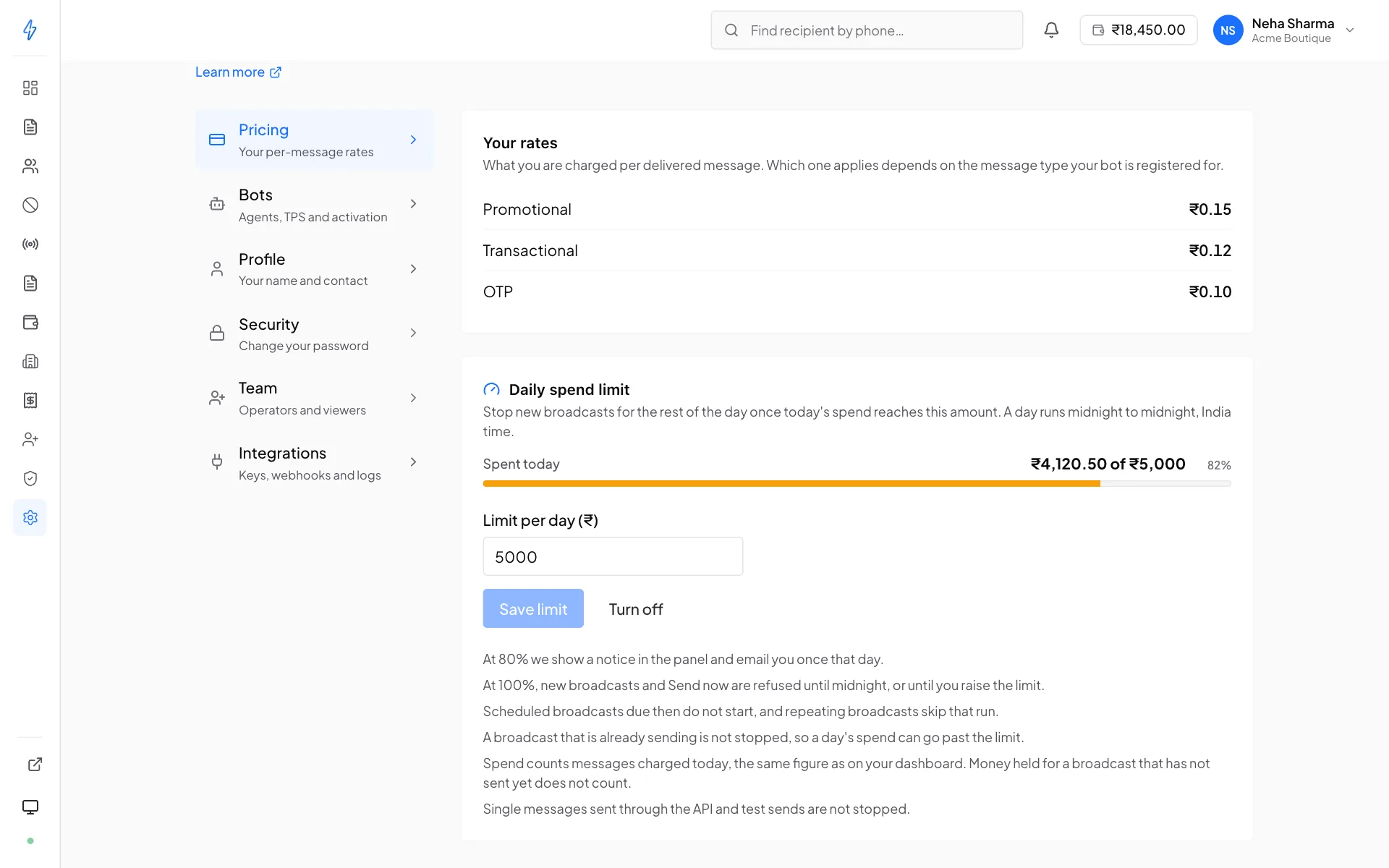This screenshot has width=1389, height=868.
Task: Click the Acme Boutique company name
Action: click(1291, 38)
